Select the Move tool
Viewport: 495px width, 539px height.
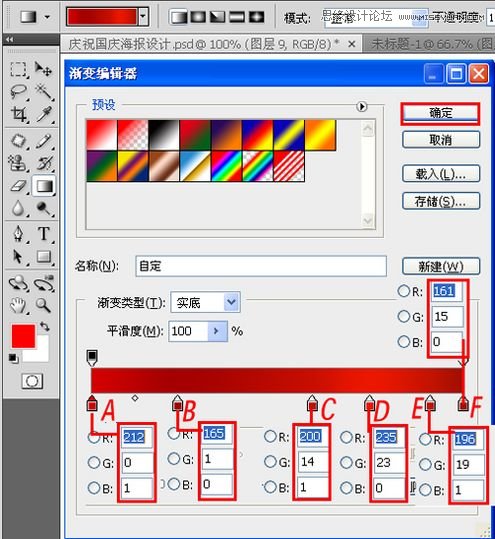tap(43, 69)
